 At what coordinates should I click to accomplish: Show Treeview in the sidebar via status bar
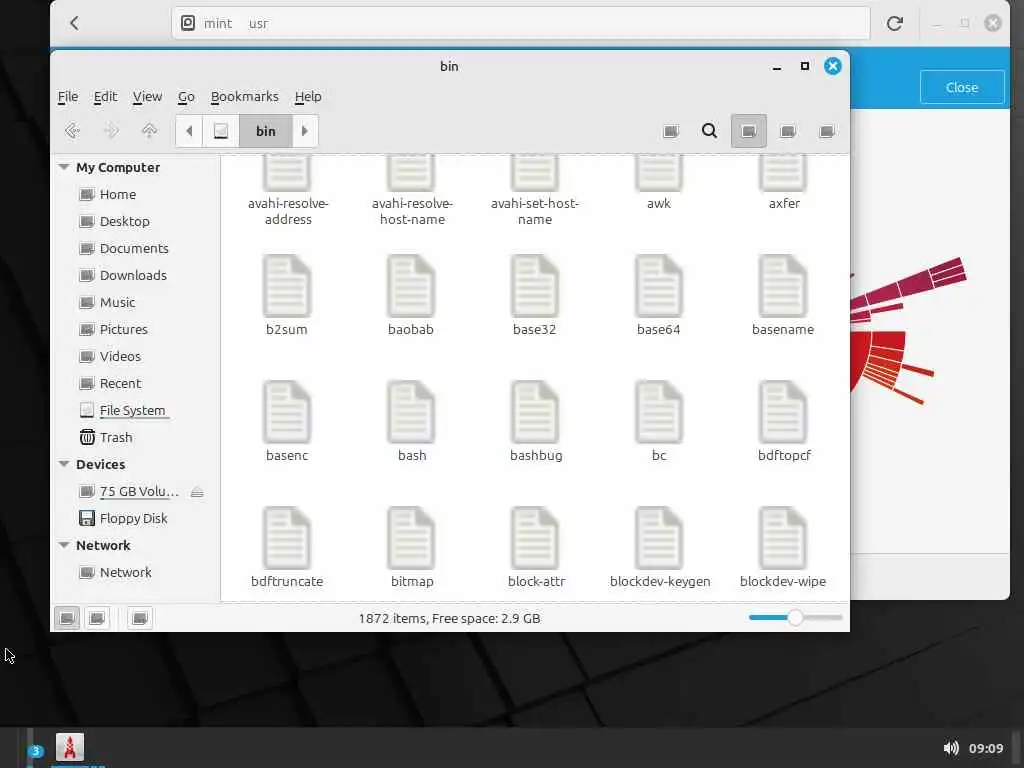(97, 618)
